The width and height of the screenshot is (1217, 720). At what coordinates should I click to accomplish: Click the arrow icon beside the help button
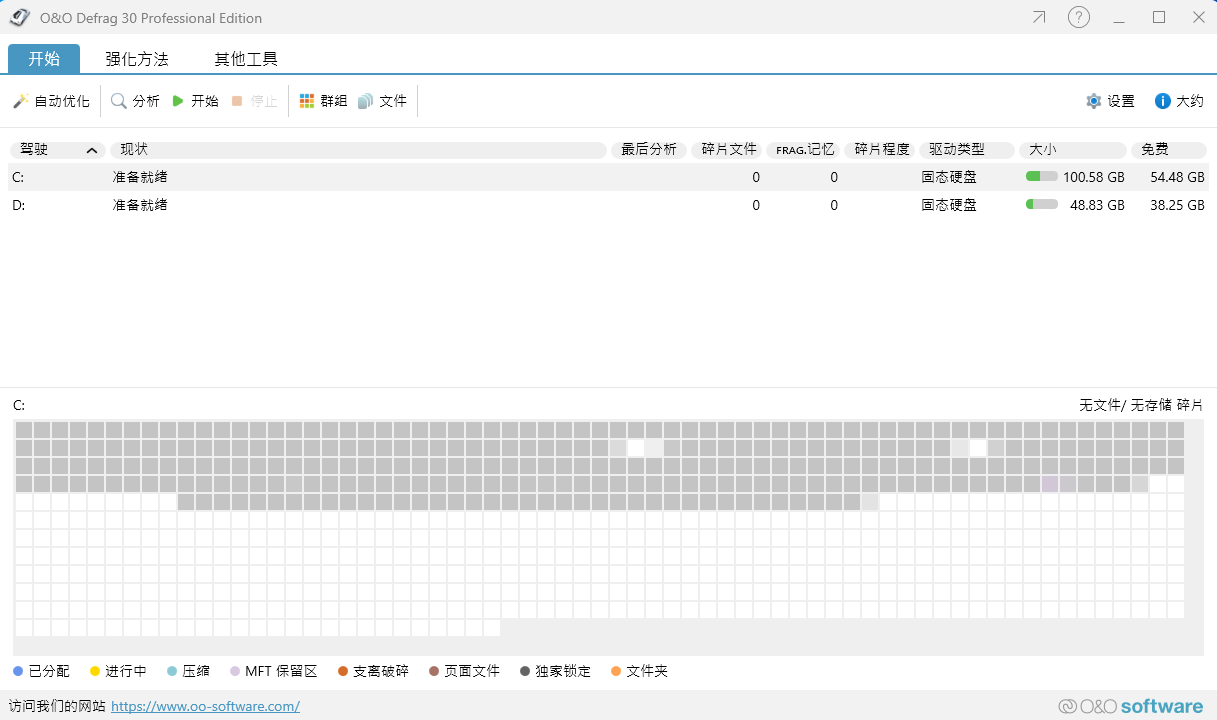tap(1039, 17)
